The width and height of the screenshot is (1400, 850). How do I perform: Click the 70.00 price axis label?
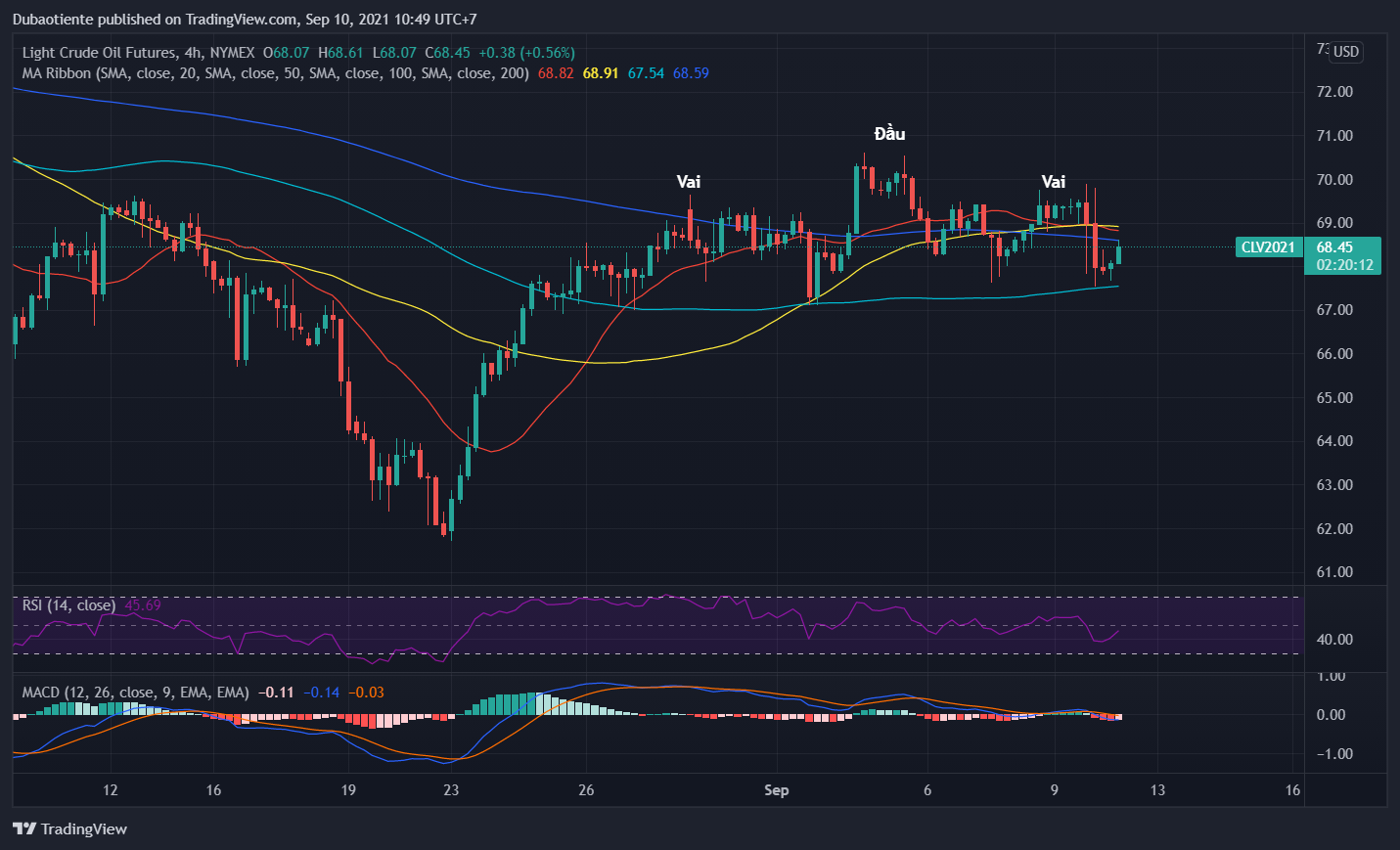click(x=1334, y=180)
